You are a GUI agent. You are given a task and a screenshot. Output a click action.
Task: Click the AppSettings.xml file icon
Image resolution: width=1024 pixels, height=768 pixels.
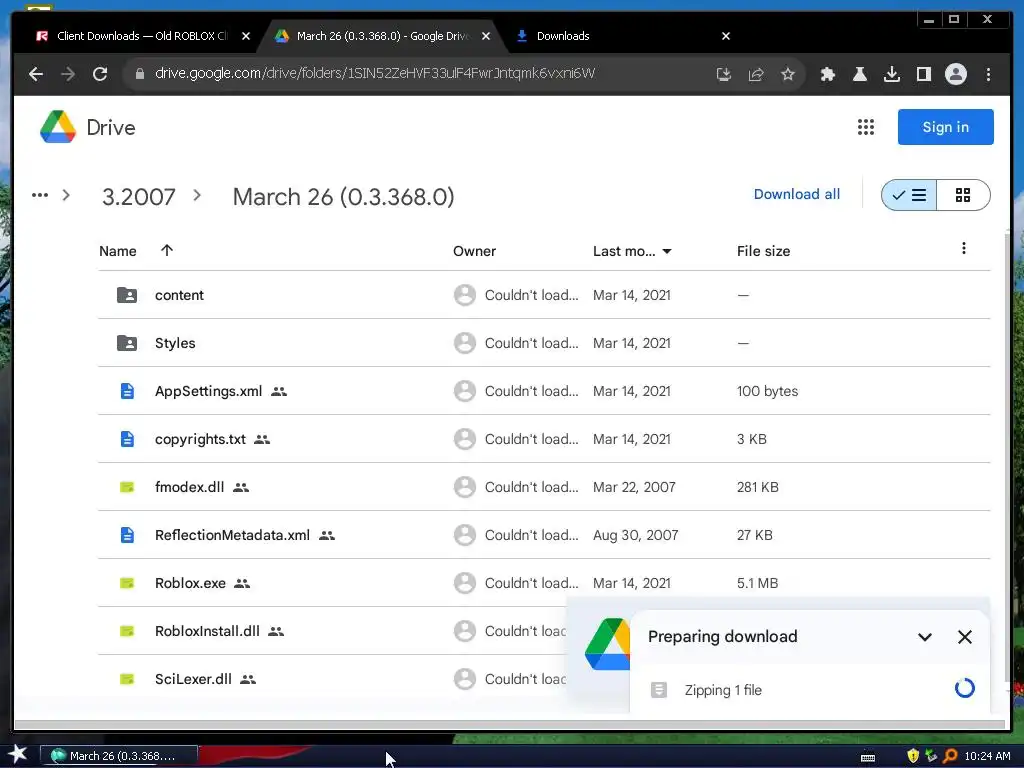pos(127,391)
